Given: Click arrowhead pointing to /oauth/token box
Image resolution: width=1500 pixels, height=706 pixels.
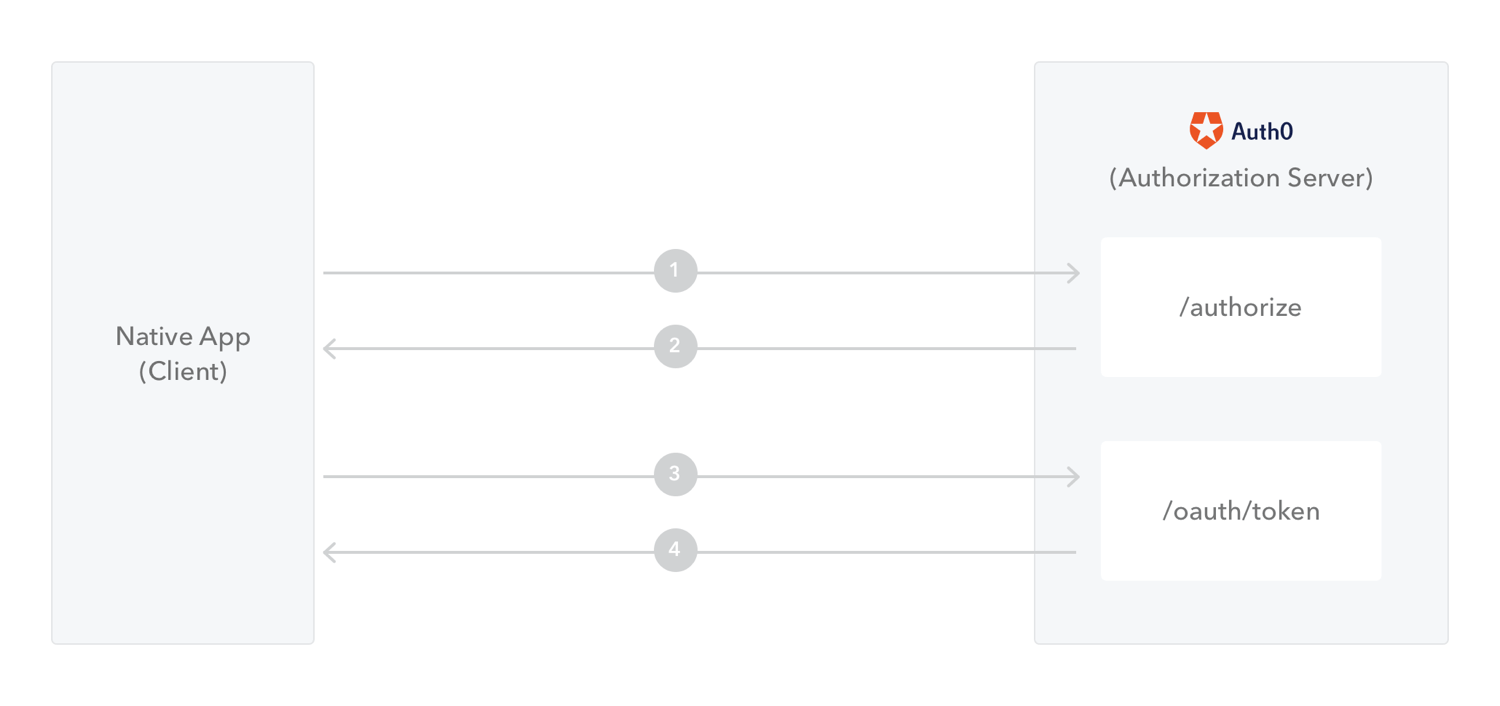Looking at the screenshot, I should pyautogui.click(x=1074, y=477).
